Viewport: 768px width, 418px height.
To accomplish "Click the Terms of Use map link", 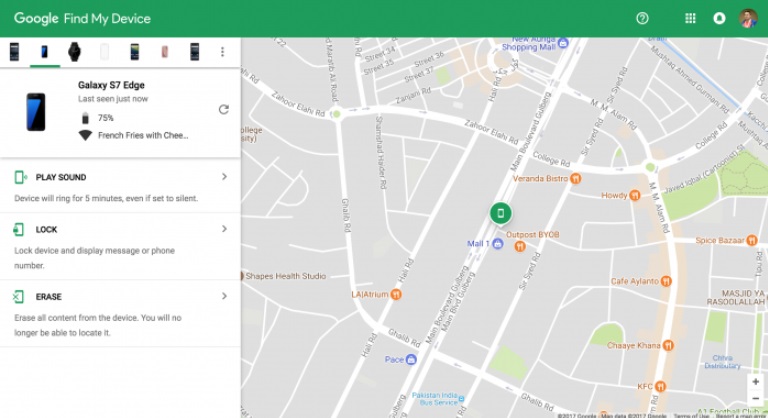I will [691, 416].
